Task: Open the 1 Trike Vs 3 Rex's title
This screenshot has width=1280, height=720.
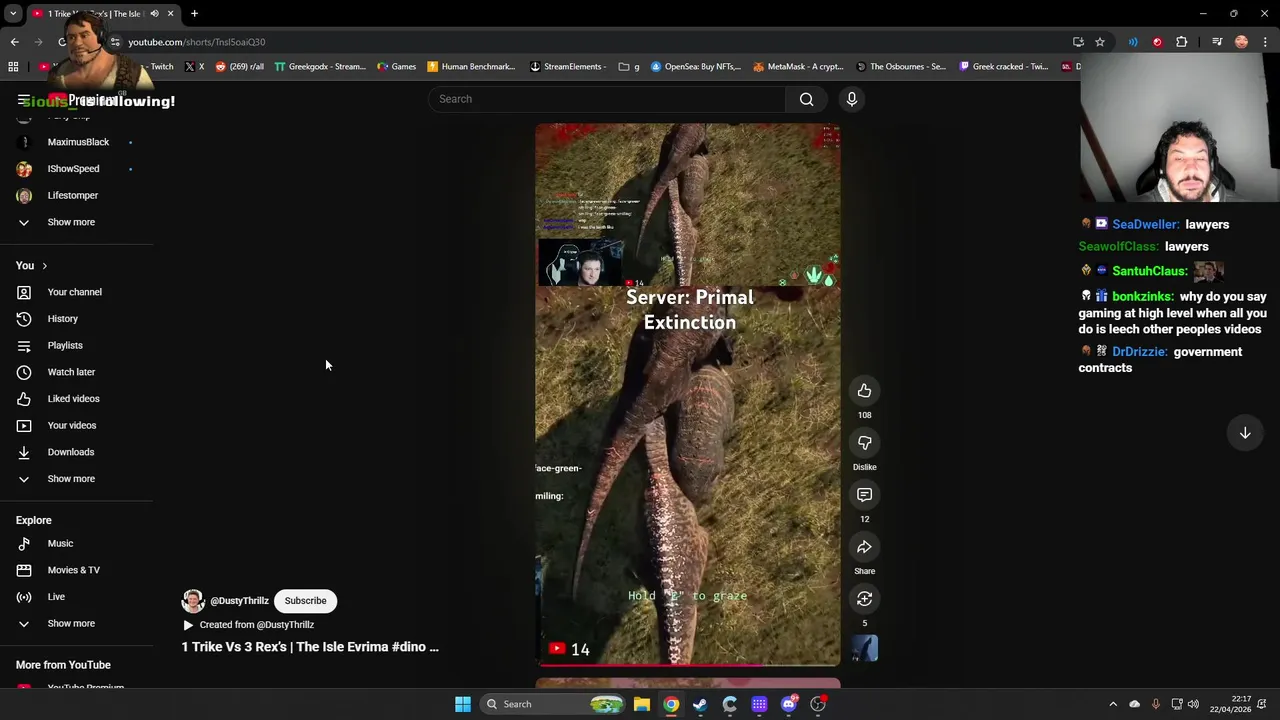Action: point(310,647)
